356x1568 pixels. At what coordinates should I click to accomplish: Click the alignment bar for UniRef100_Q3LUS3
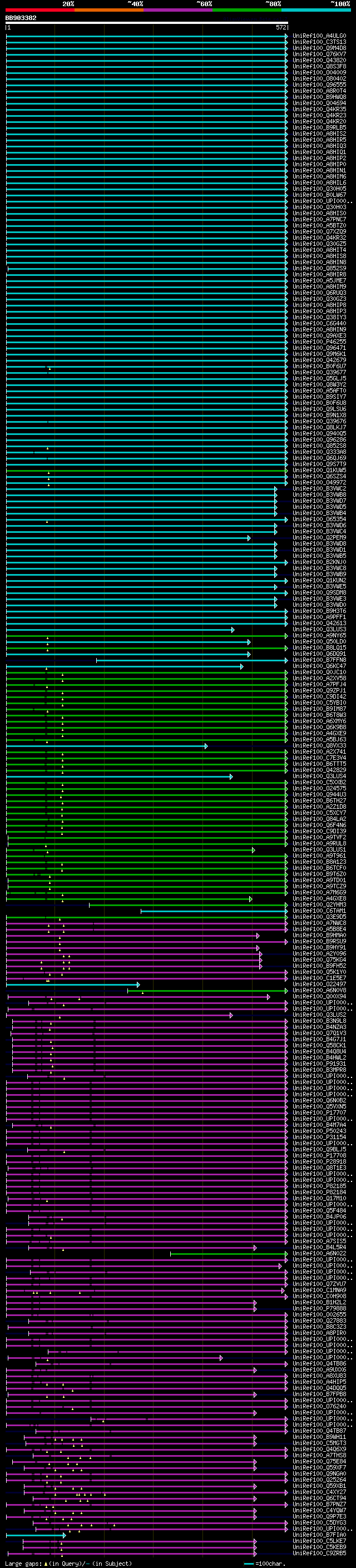tap(120, 630)
